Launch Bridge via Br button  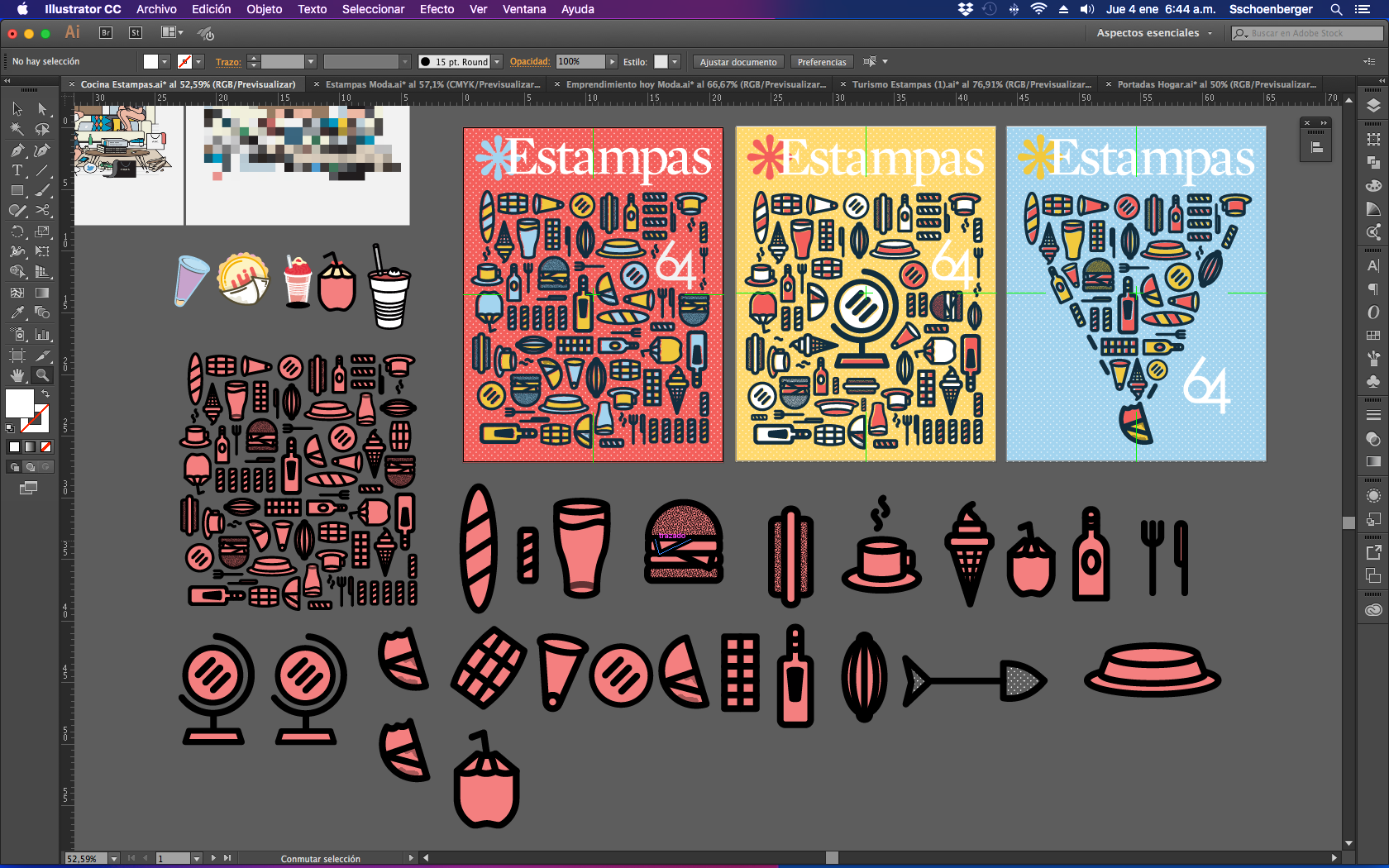tap(106, 33)
